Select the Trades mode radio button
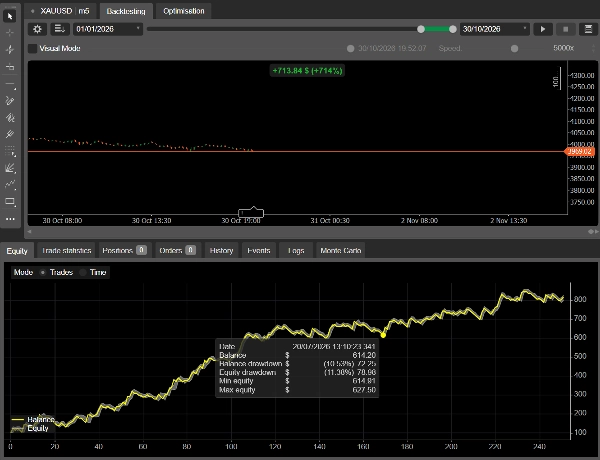The width and height of the screenshot is (600, 460). coord(43,272)
